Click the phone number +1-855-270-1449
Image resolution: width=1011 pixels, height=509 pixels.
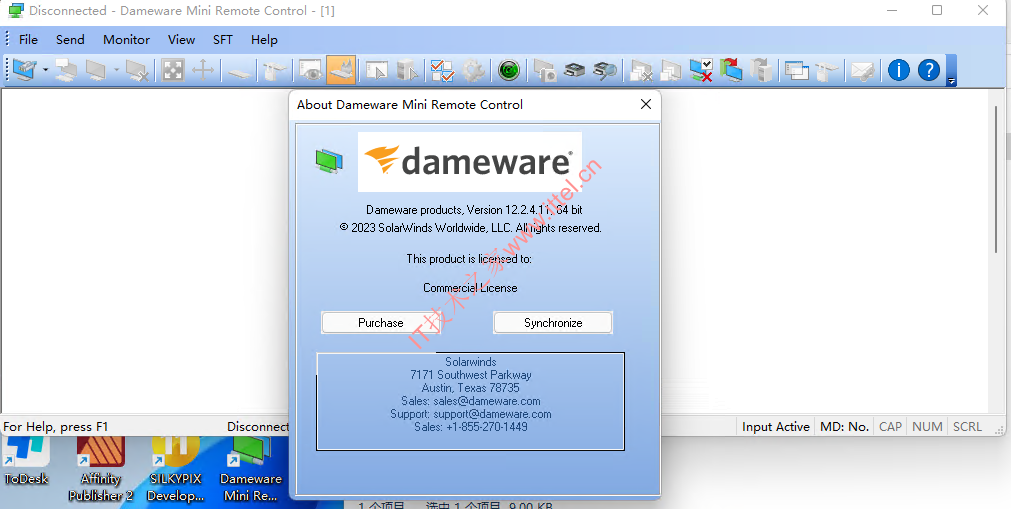[487, 427]
